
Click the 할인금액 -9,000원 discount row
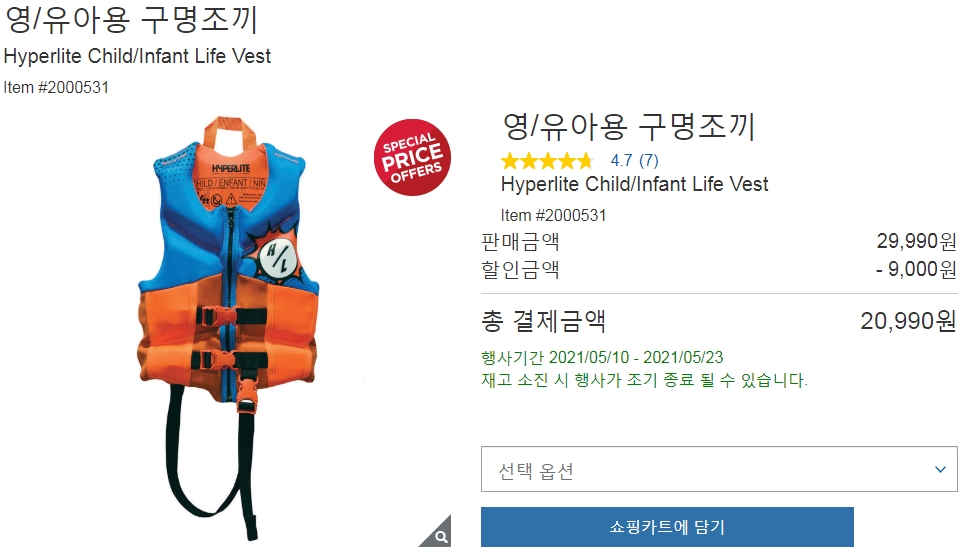719,269
